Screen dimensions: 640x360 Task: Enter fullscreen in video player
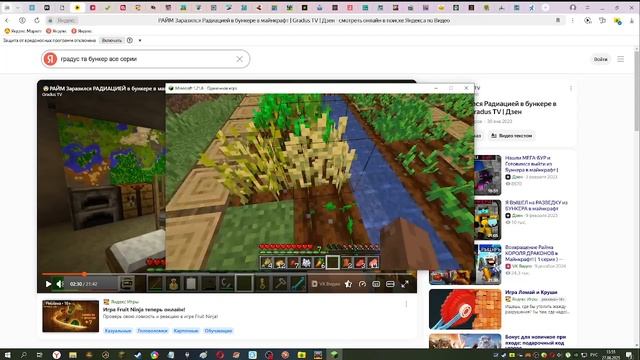[x=404, y=284]
